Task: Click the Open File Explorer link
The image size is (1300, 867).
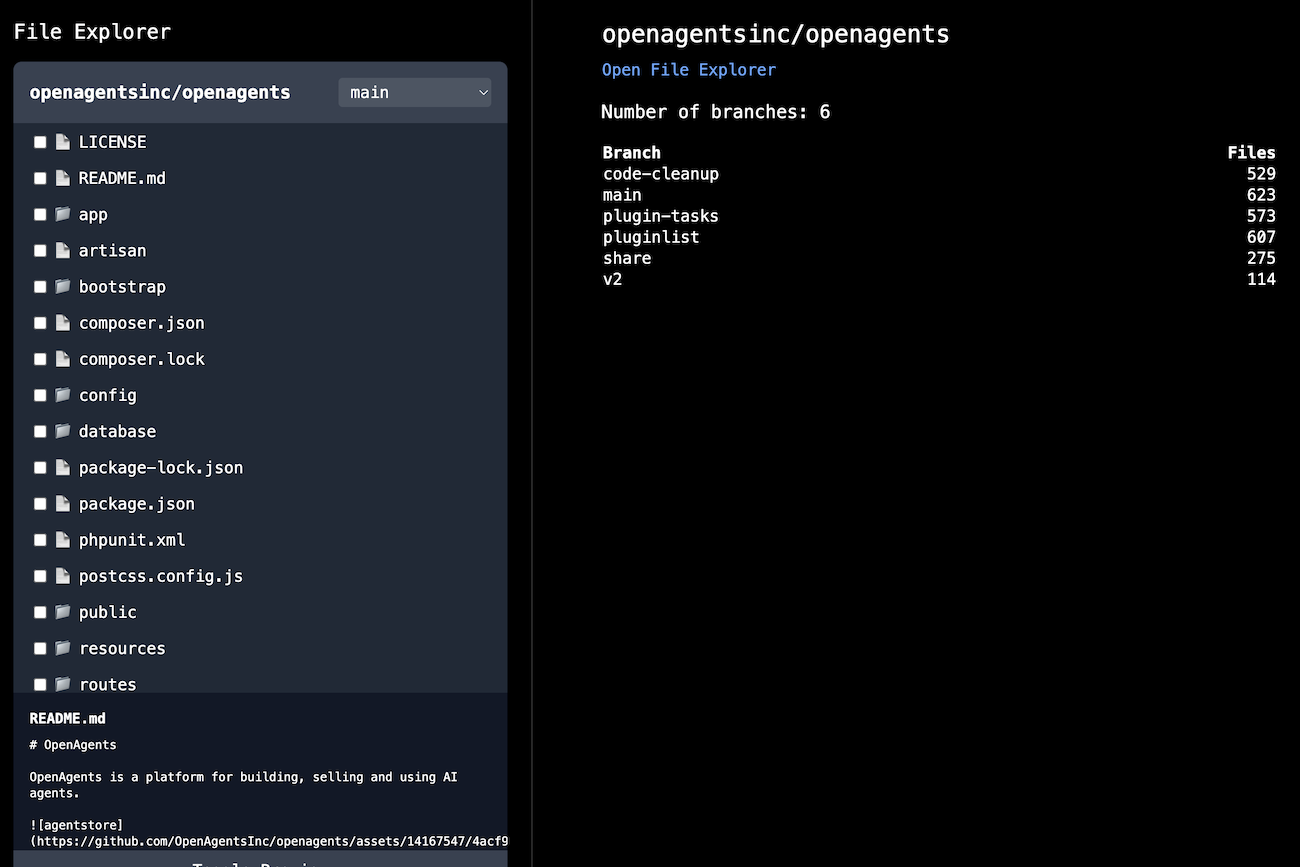Action: coord(688,69)
